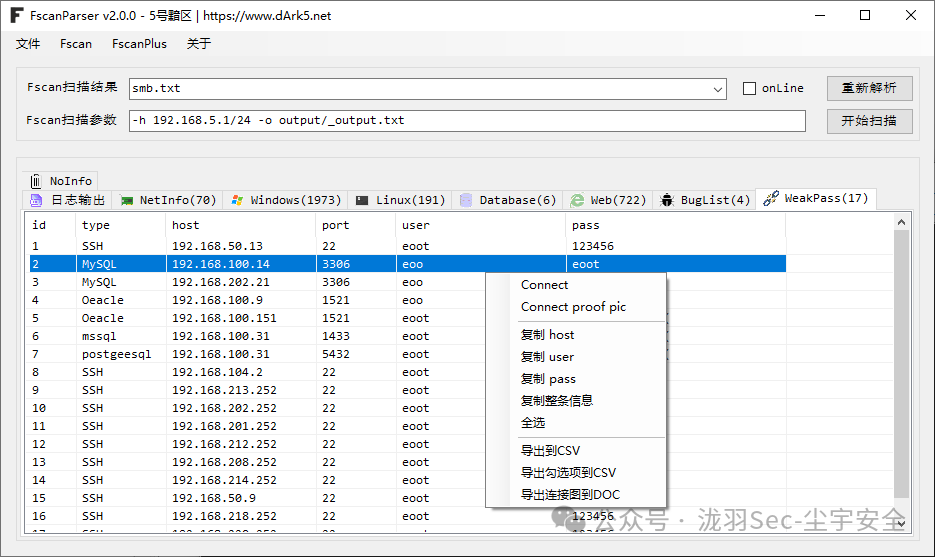
Task: Select 复制 host menu entry
Action: pyautogui.click(x=575, y=335)
